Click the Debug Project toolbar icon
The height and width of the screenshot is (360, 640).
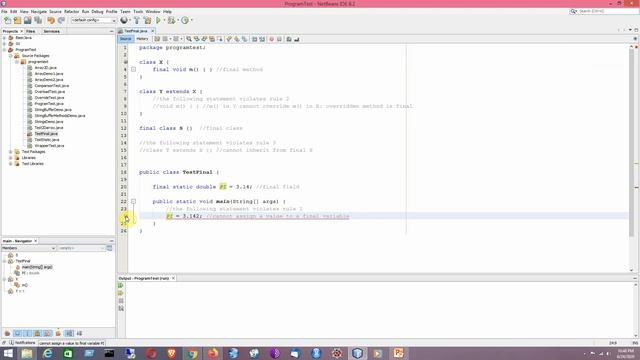(x=171, y=20)
